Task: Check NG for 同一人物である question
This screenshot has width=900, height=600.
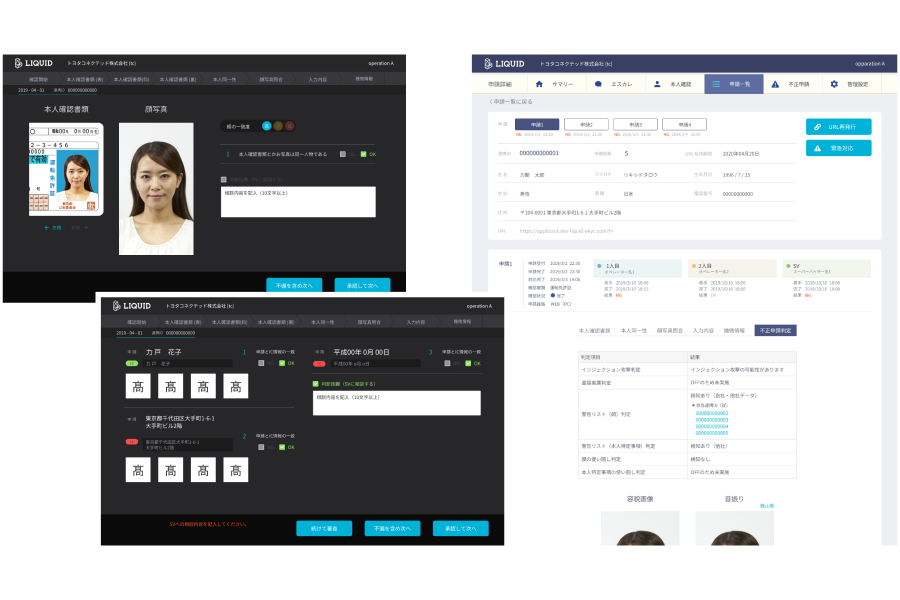Action: tap(343, 154)
